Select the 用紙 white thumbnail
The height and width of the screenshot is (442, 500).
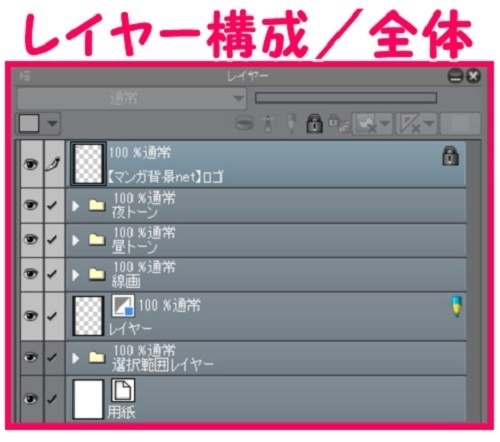[88, 399]
